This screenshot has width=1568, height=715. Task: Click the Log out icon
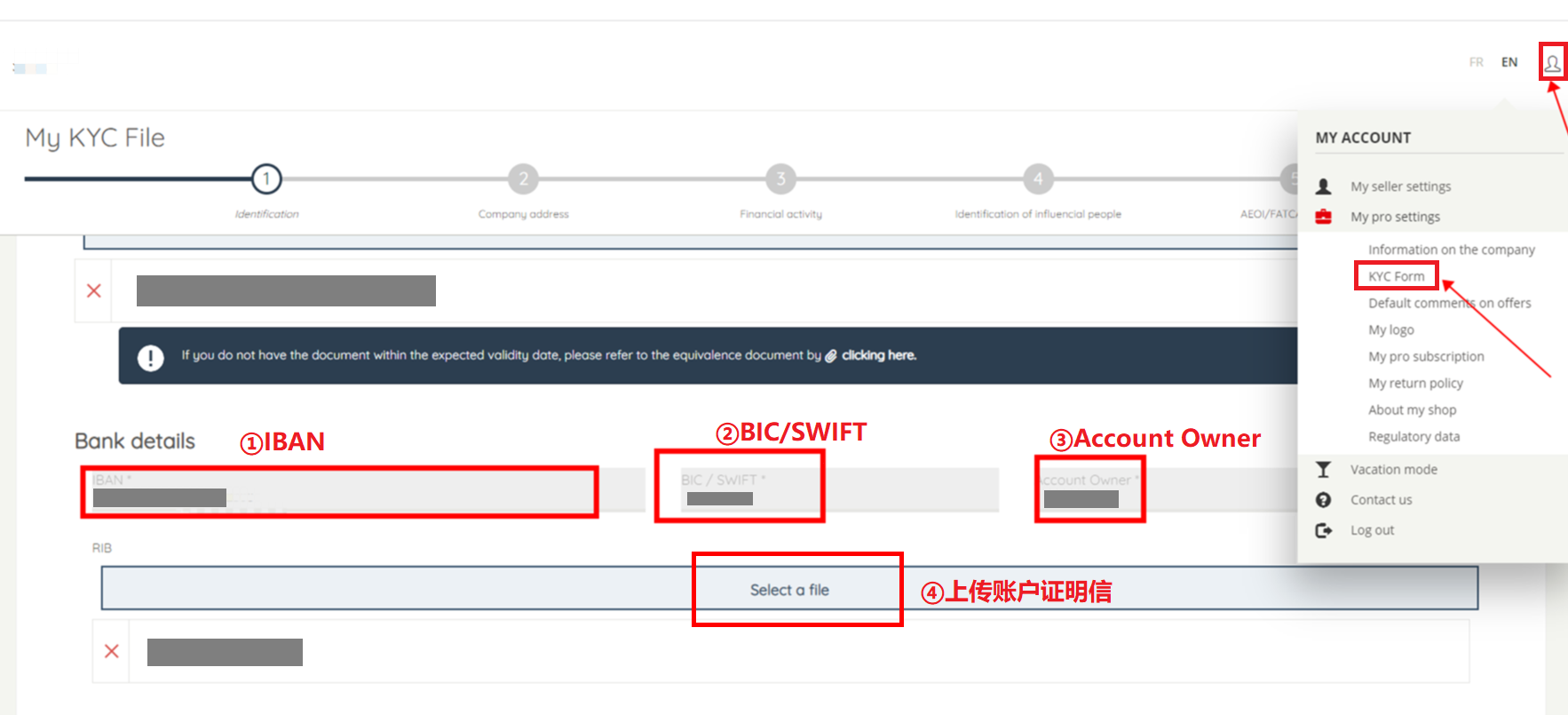(x=1323, y=530)
